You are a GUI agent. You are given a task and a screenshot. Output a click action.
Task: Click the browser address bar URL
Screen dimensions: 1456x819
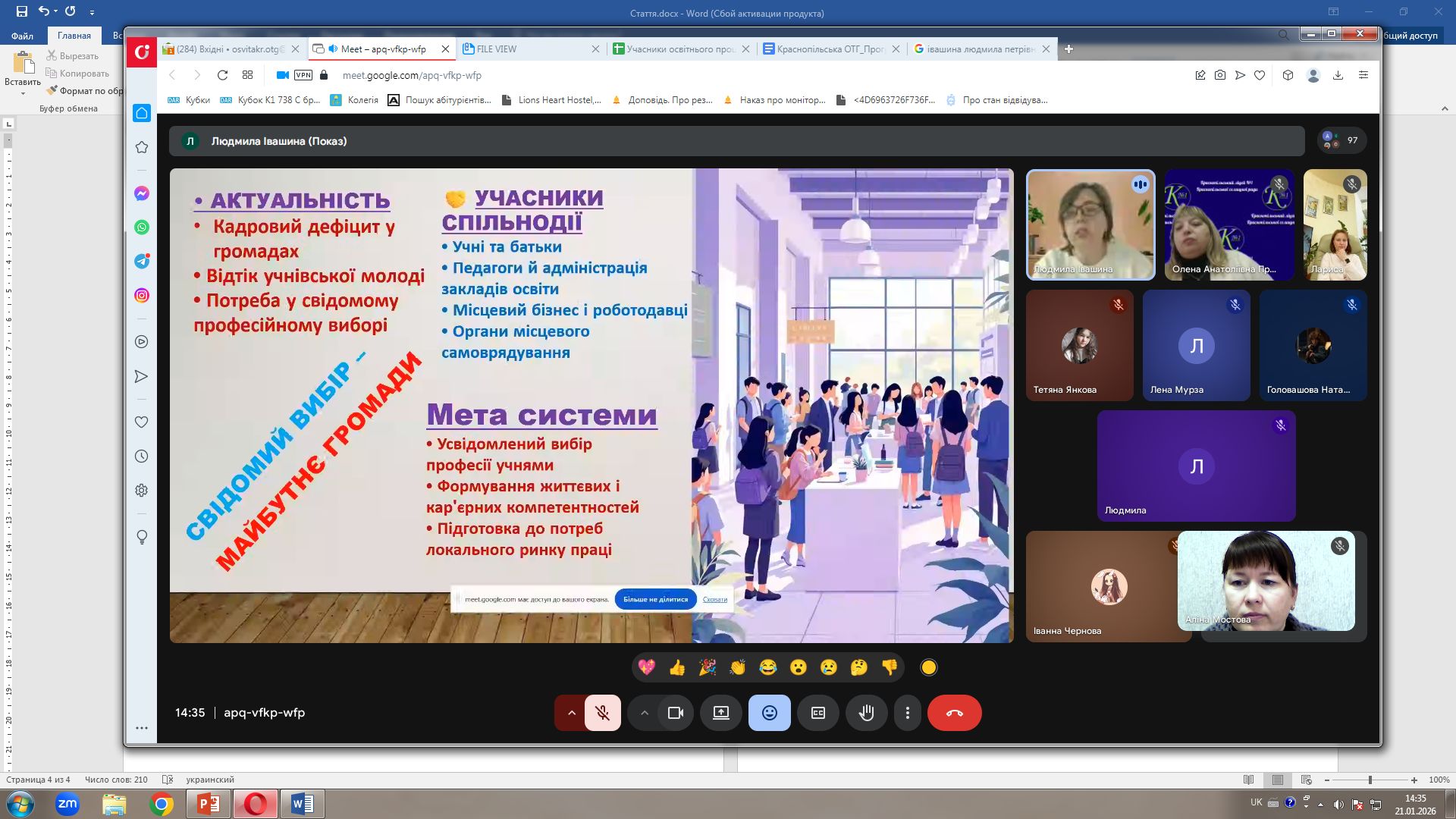412,75
